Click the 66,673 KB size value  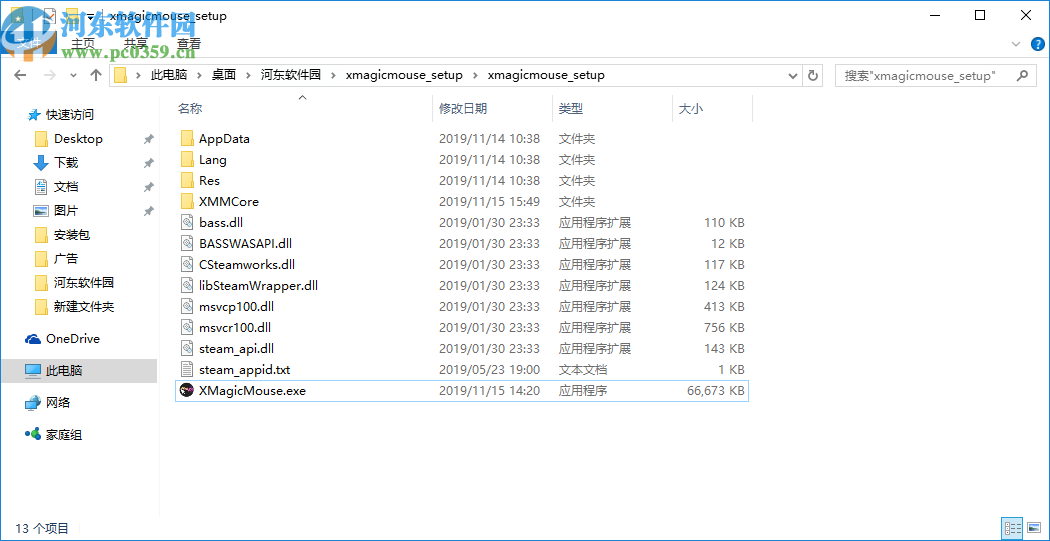pyautogui.click(x=716, y=390)
